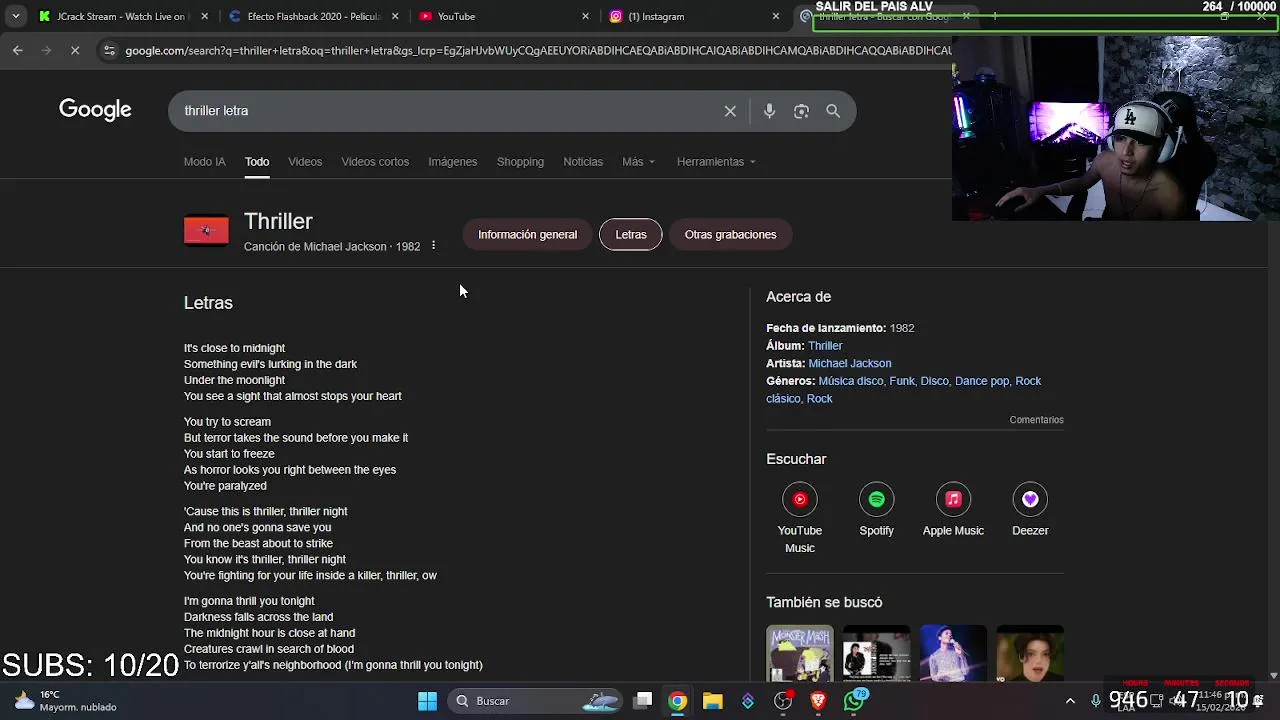Select Videos search filter
The image size is (1280, 720).
[x=305, y=162]
